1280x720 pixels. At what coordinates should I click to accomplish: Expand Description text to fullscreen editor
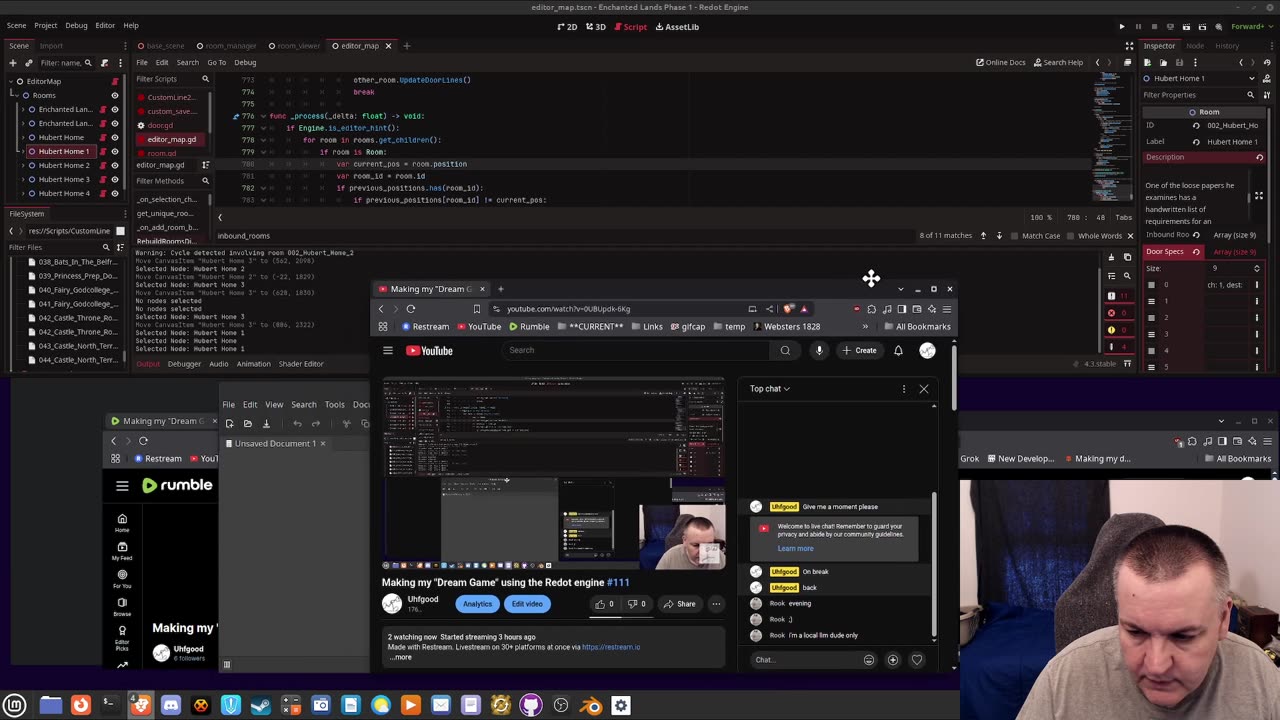[1259, 196]
